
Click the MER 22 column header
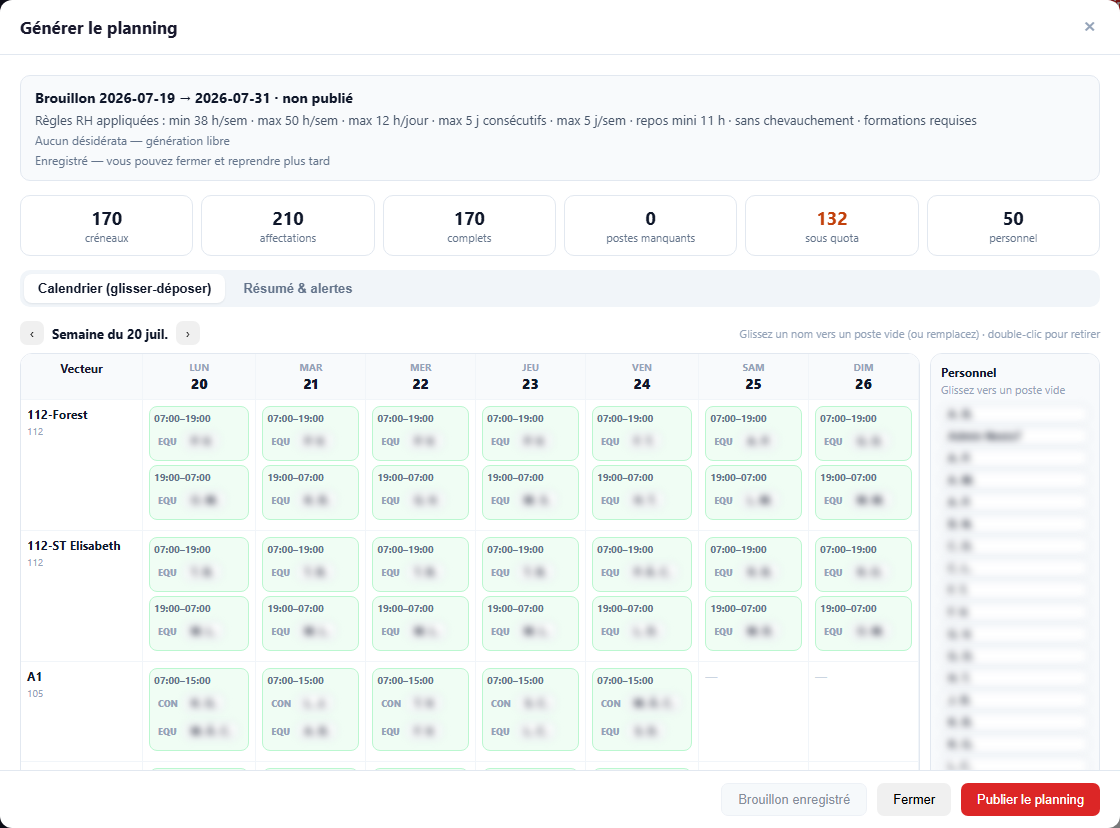(x=421, y=376)
